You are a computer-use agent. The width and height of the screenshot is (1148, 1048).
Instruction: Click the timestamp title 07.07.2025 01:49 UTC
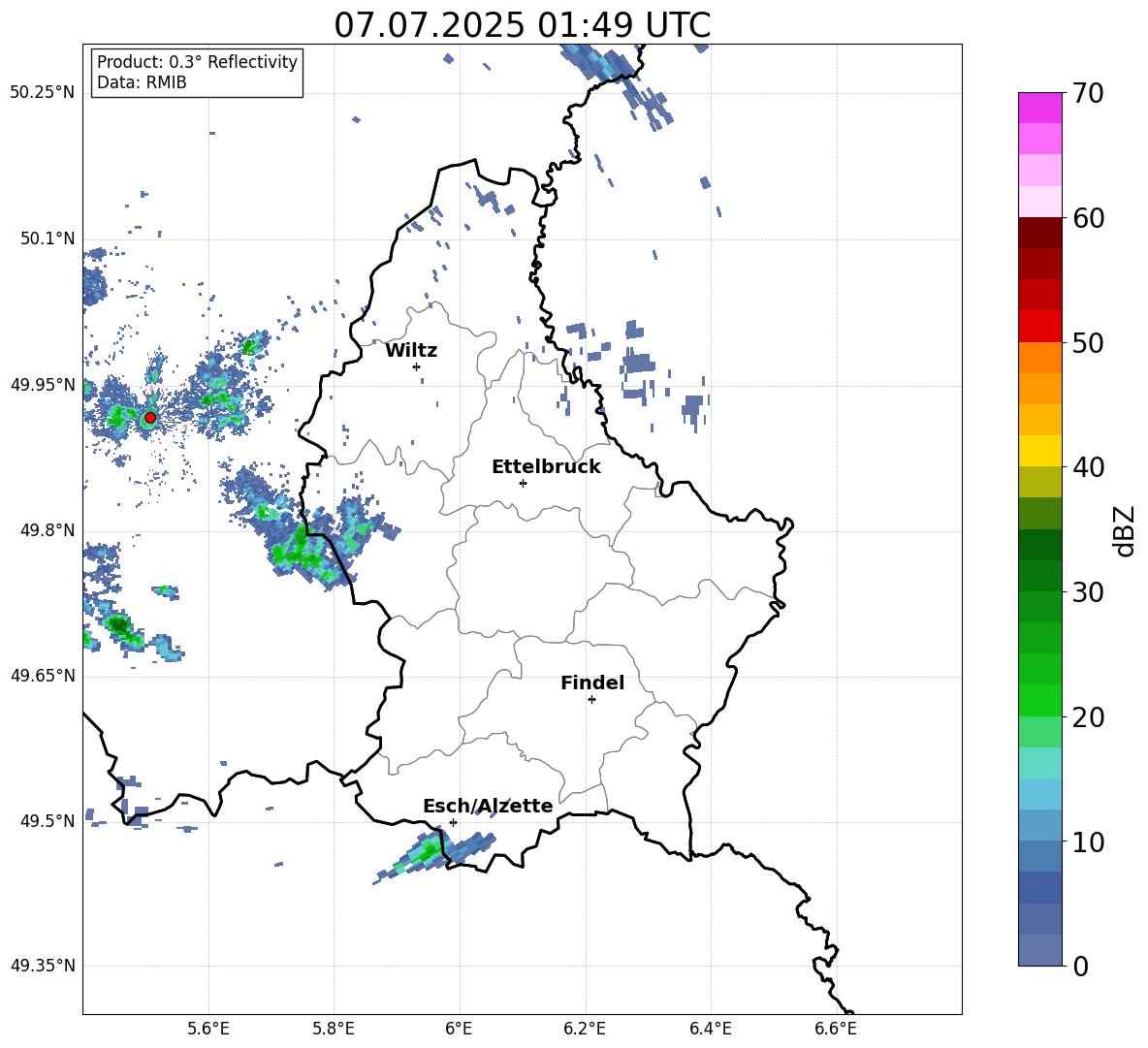click(x=522, y=25)
